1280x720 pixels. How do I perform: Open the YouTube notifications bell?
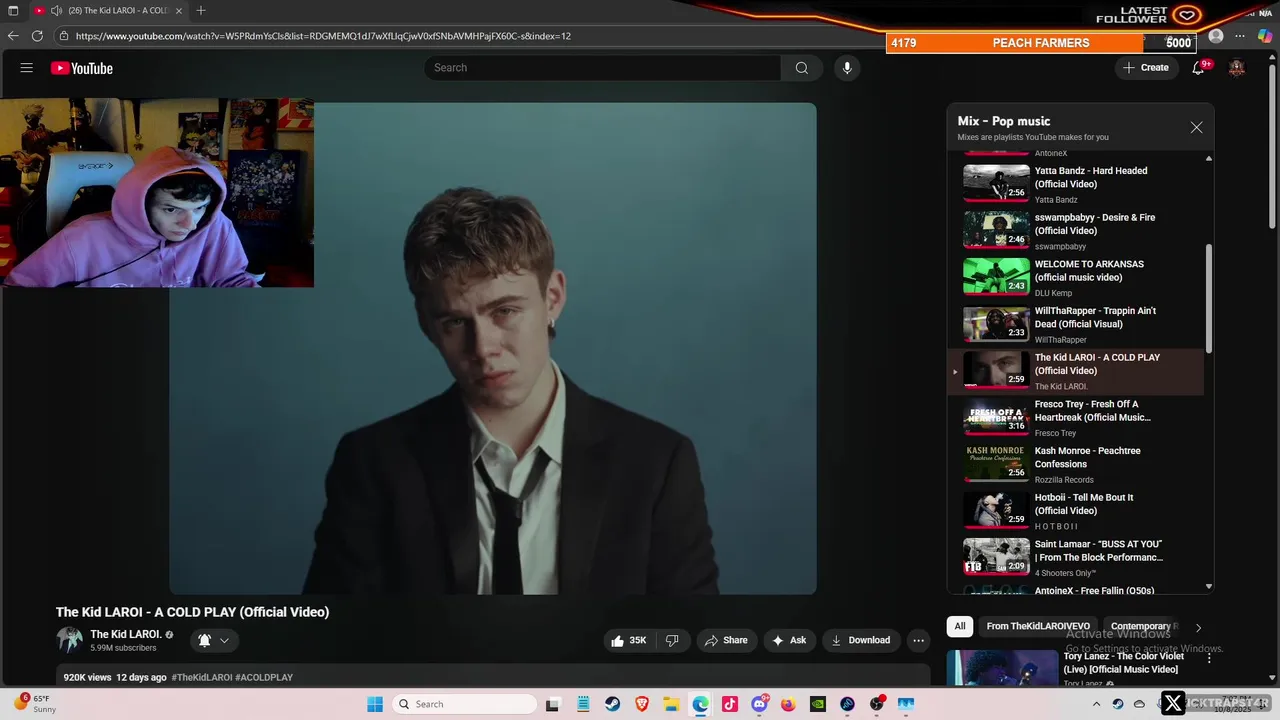coord(1198,68)
